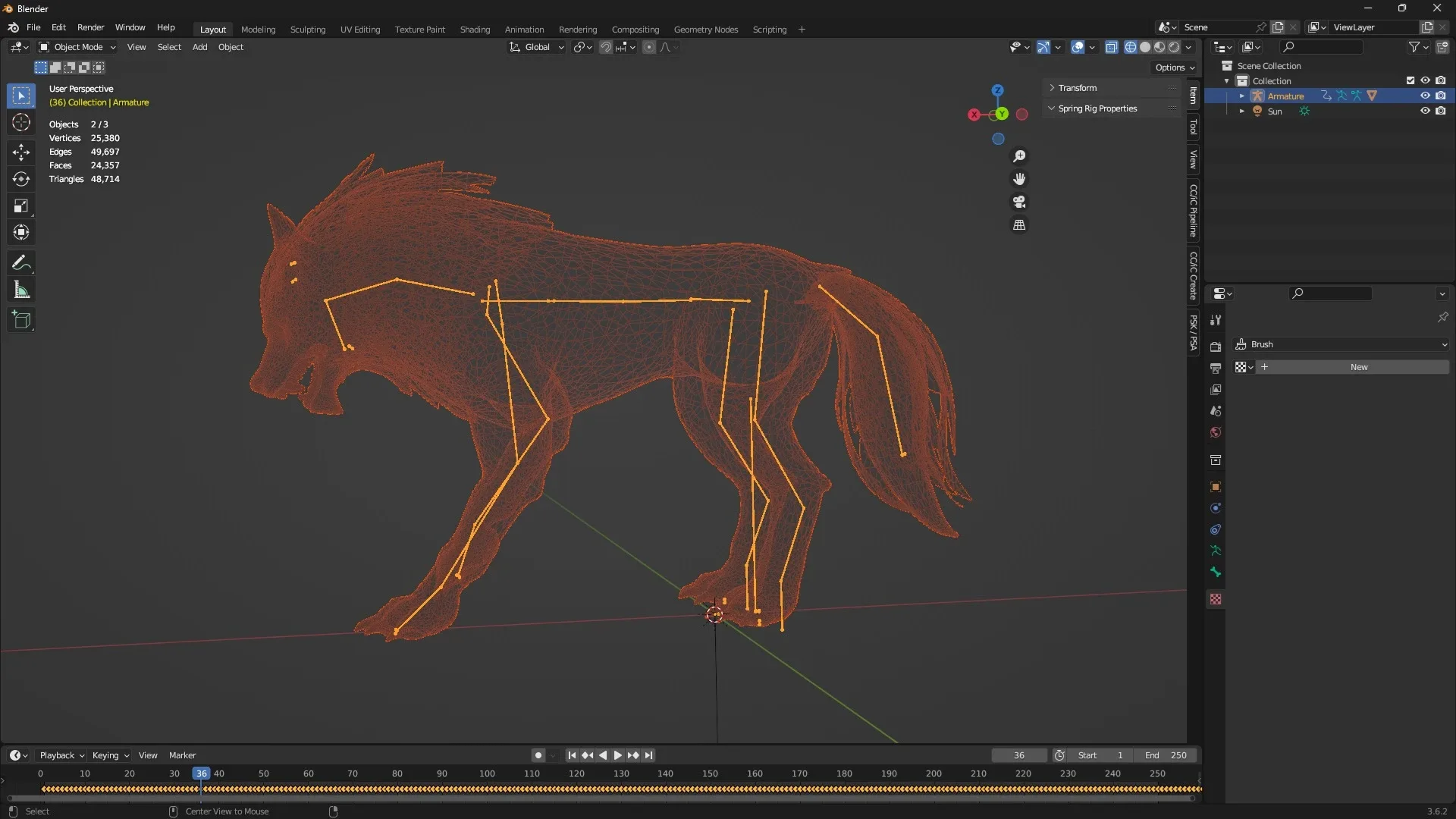Toggle perspective/orthographic grid icon
Screen dimensions: 1456x819
[1019, 225]
